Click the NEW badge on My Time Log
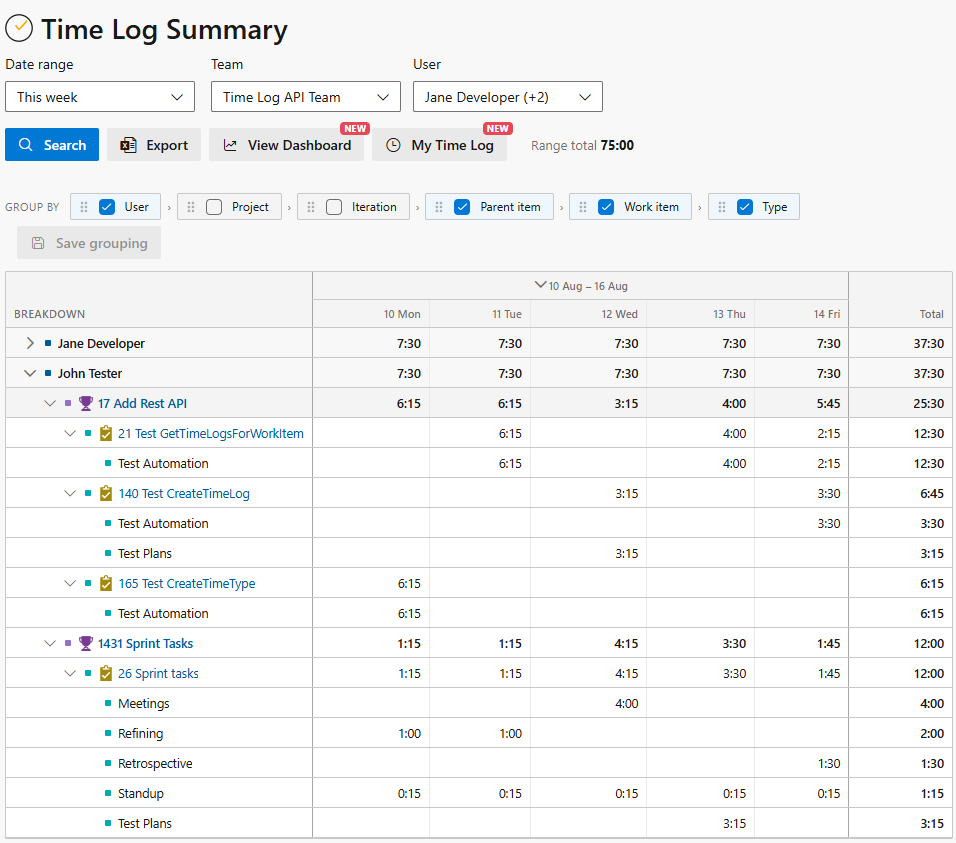The height and width of the screenshot is (843, 956). point(498,129)
